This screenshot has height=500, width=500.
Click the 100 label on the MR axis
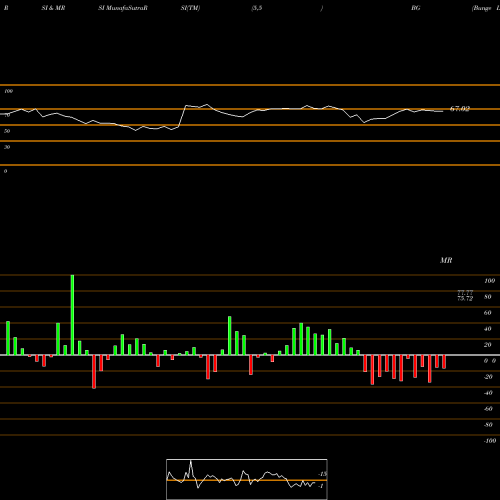[x=489, y=281]
